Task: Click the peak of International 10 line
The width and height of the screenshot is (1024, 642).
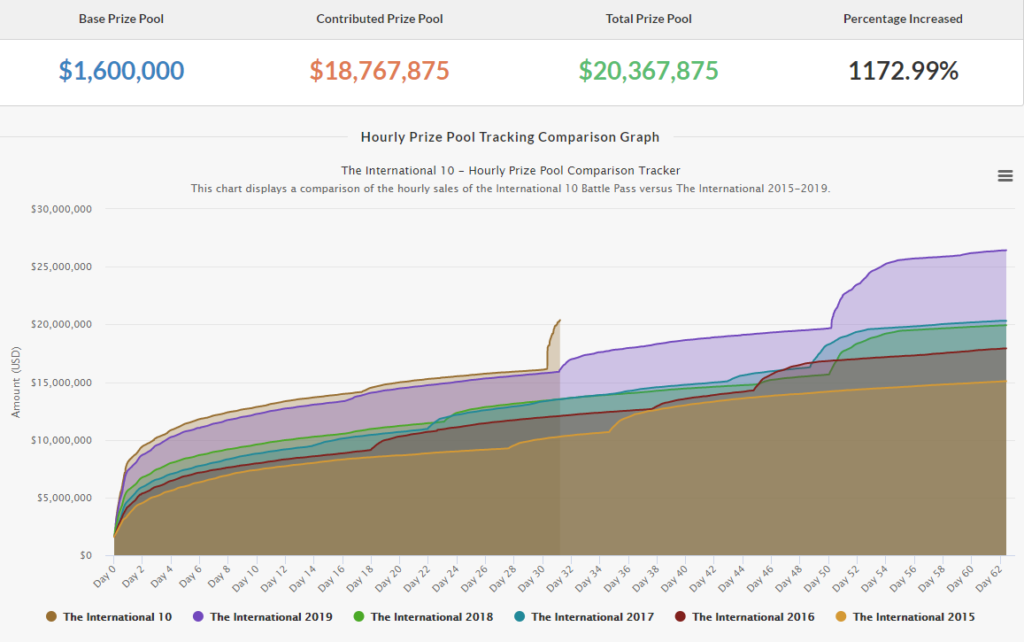Action: coord(559,321)
